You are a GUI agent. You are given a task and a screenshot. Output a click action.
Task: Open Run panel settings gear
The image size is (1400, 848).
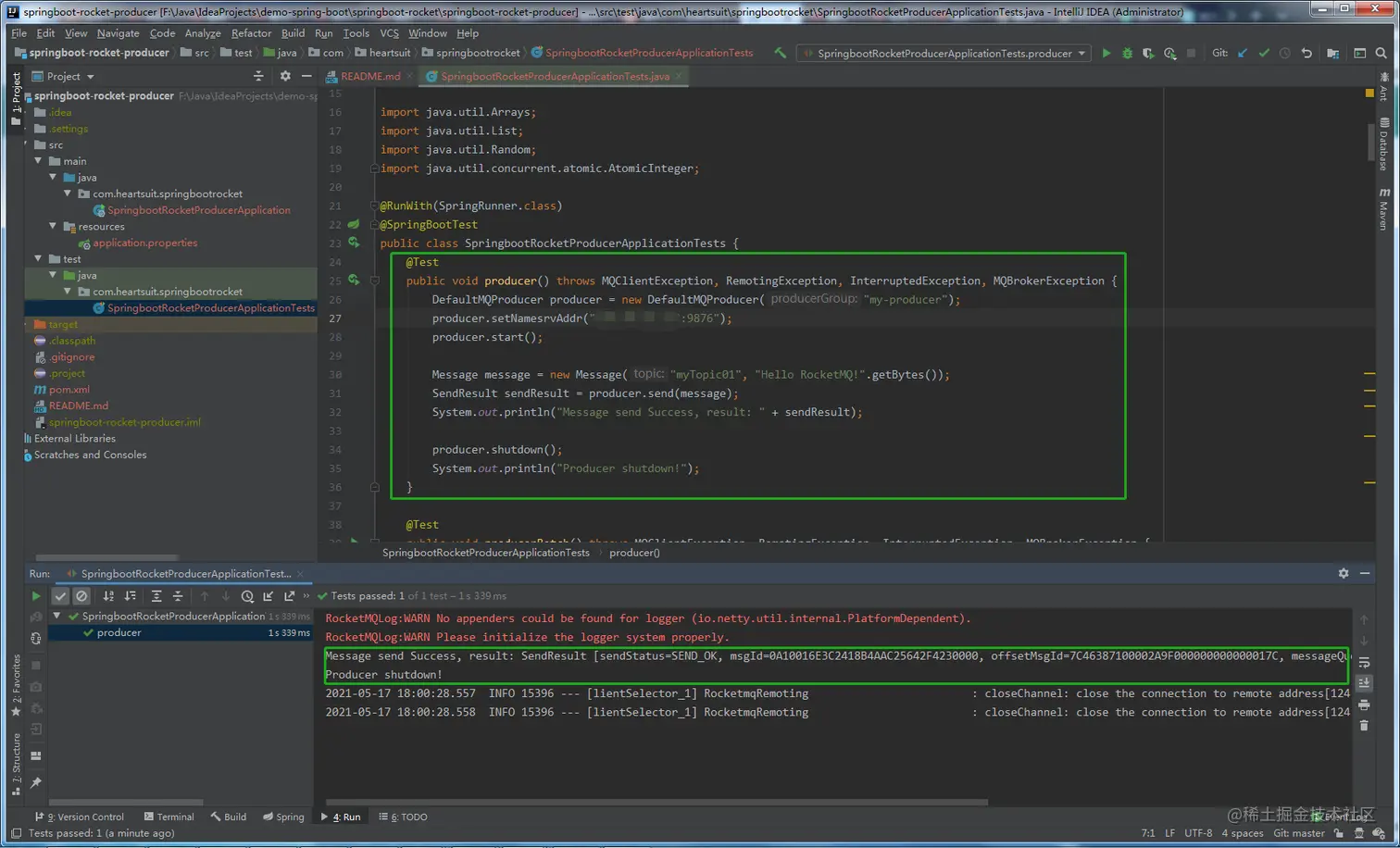tap(1344, 574)
